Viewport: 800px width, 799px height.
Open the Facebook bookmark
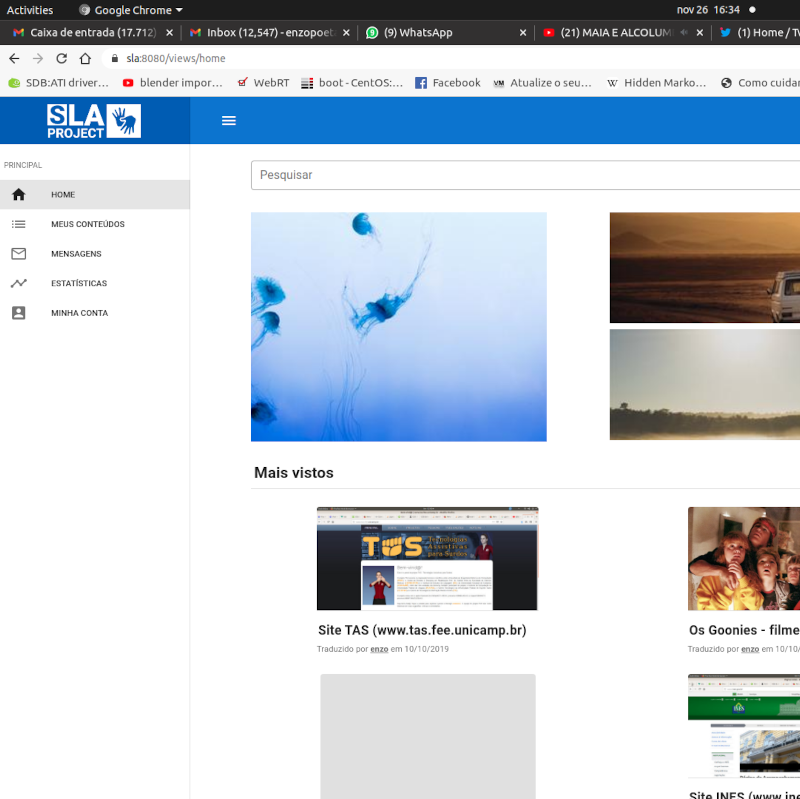point(447,83)
